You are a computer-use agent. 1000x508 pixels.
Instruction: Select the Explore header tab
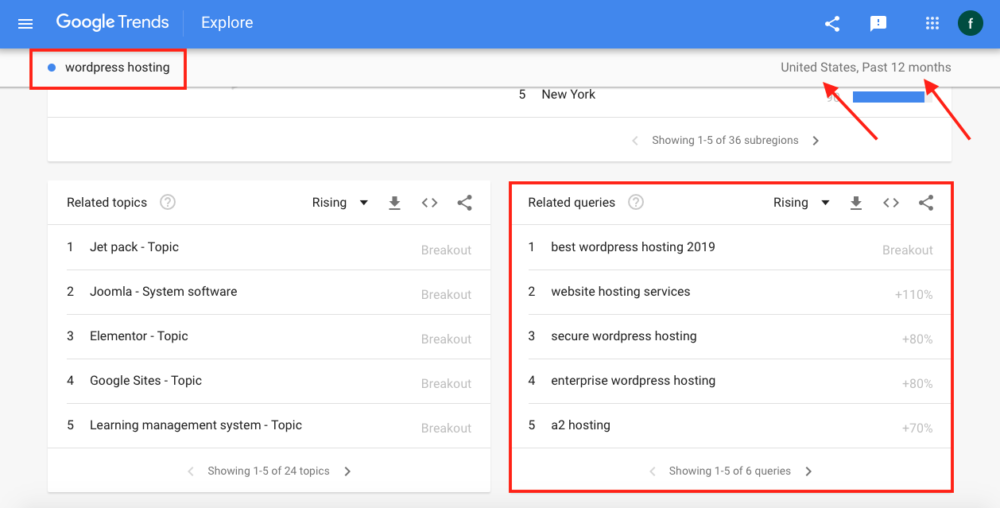227,23
